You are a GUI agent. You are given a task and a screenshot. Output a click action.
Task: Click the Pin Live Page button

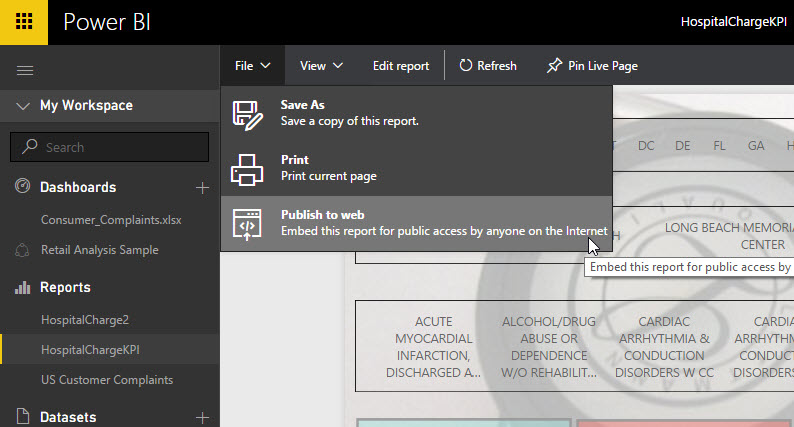point(592,66)
